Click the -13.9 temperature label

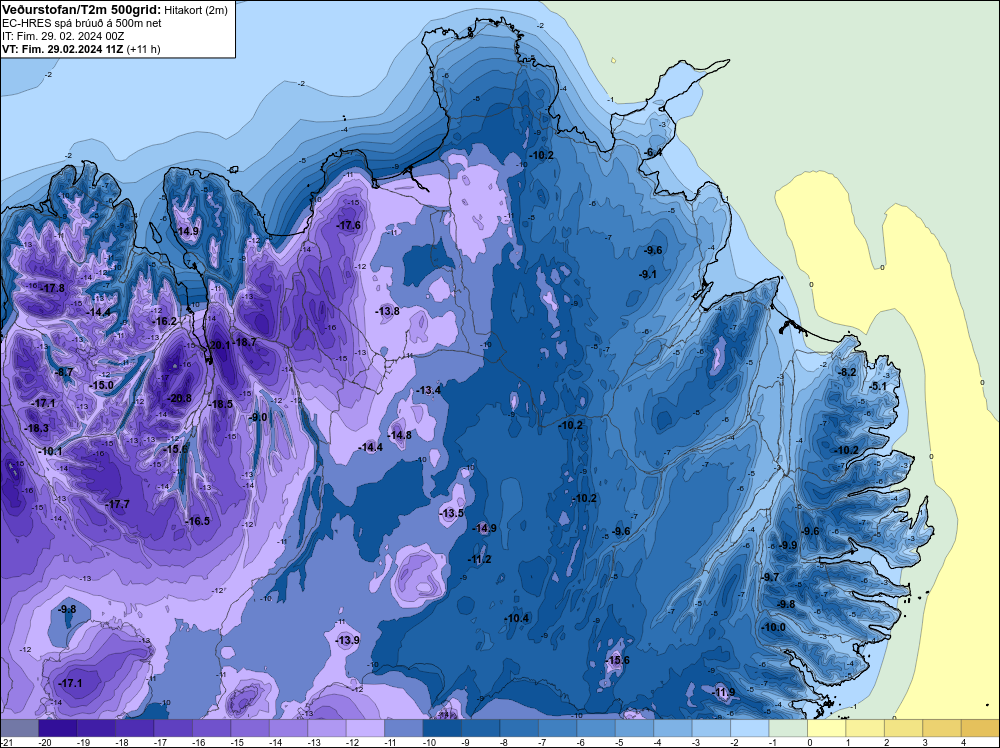[x=348, y=640]
